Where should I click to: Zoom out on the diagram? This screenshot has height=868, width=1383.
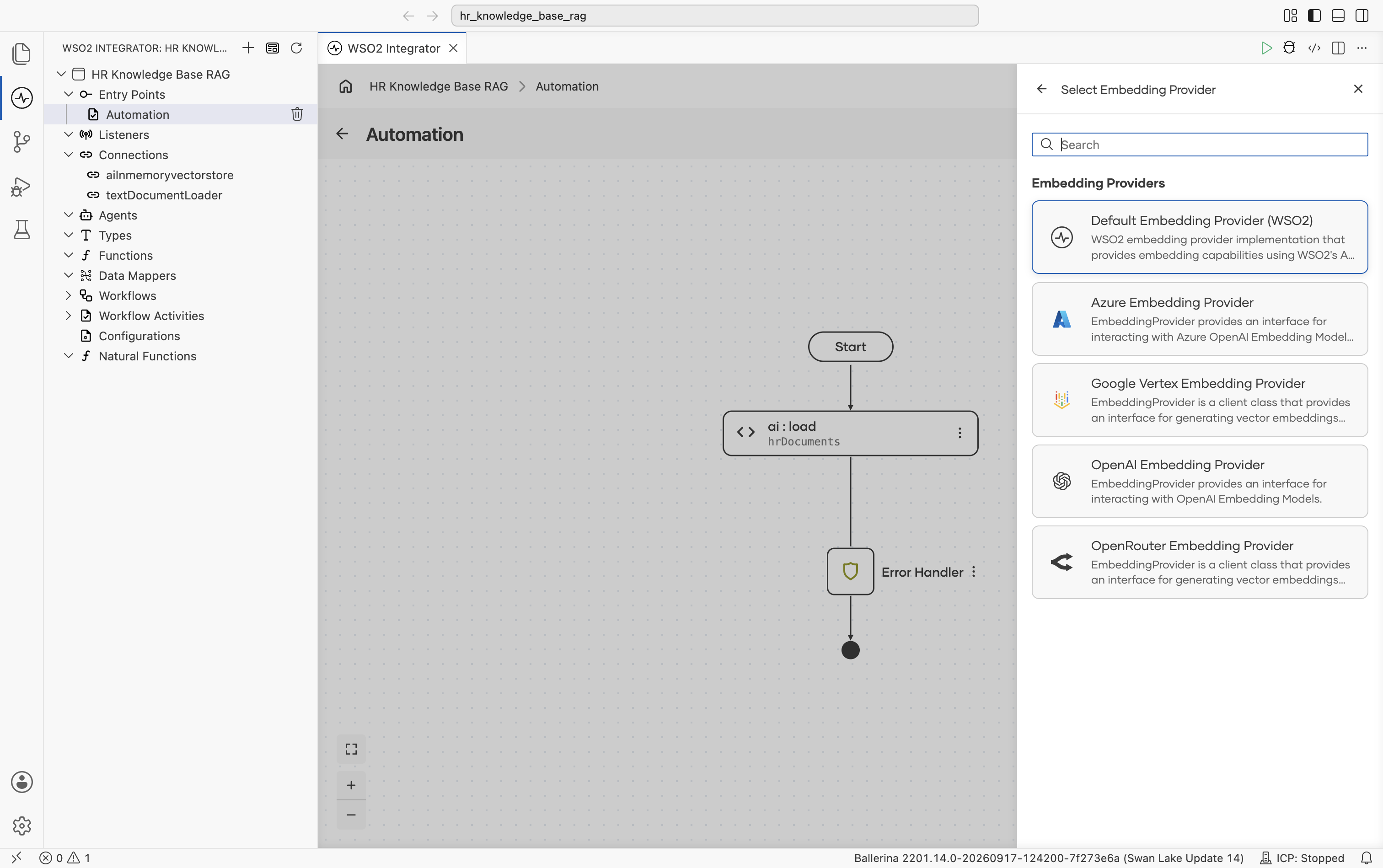[x=351, y=814]
